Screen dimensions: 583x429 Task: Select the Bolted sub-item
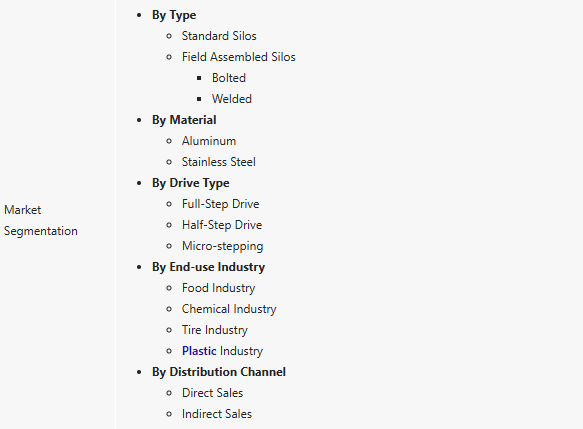point(229,78)
